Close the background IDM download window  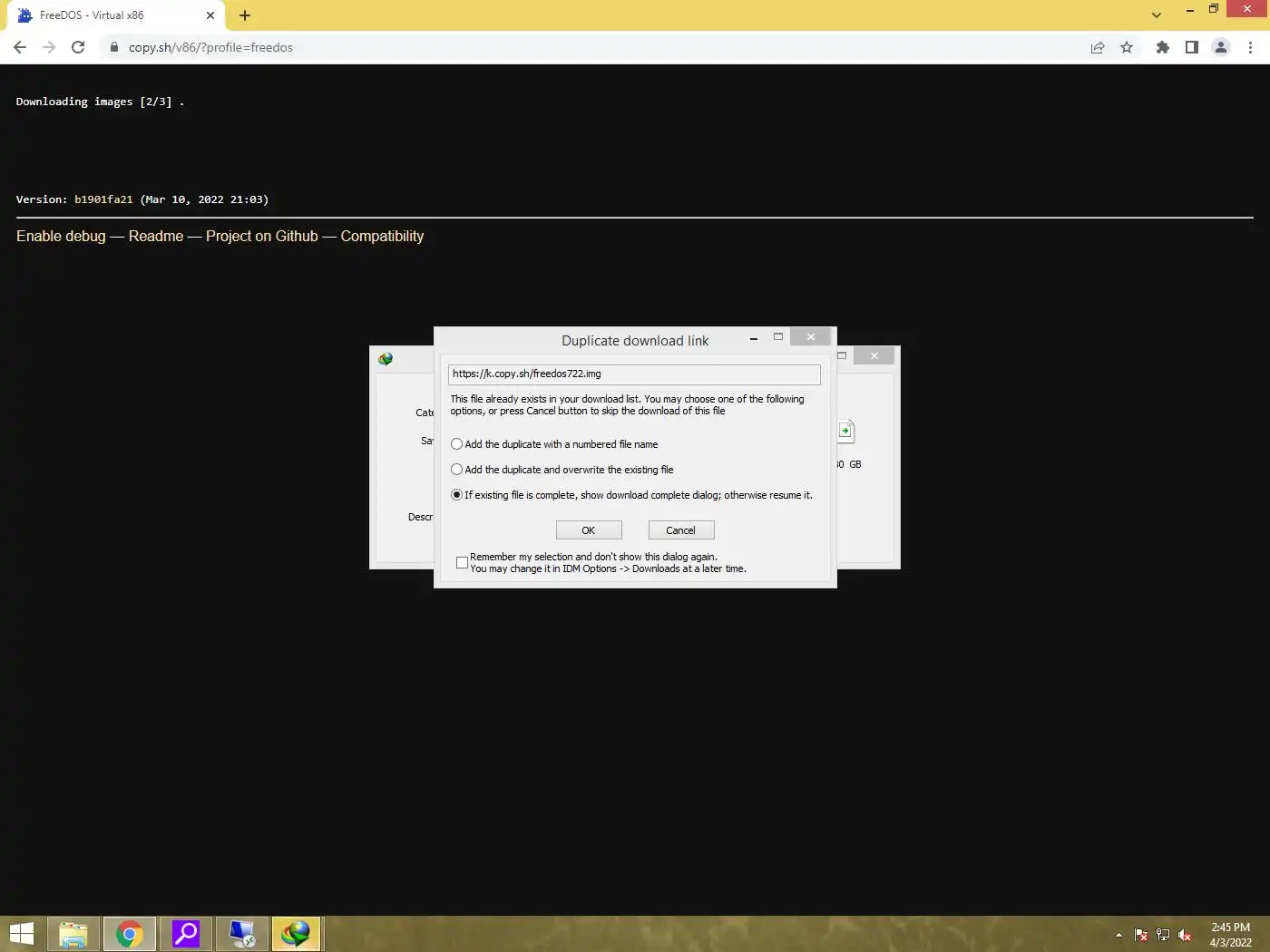(x=874, y=355)
